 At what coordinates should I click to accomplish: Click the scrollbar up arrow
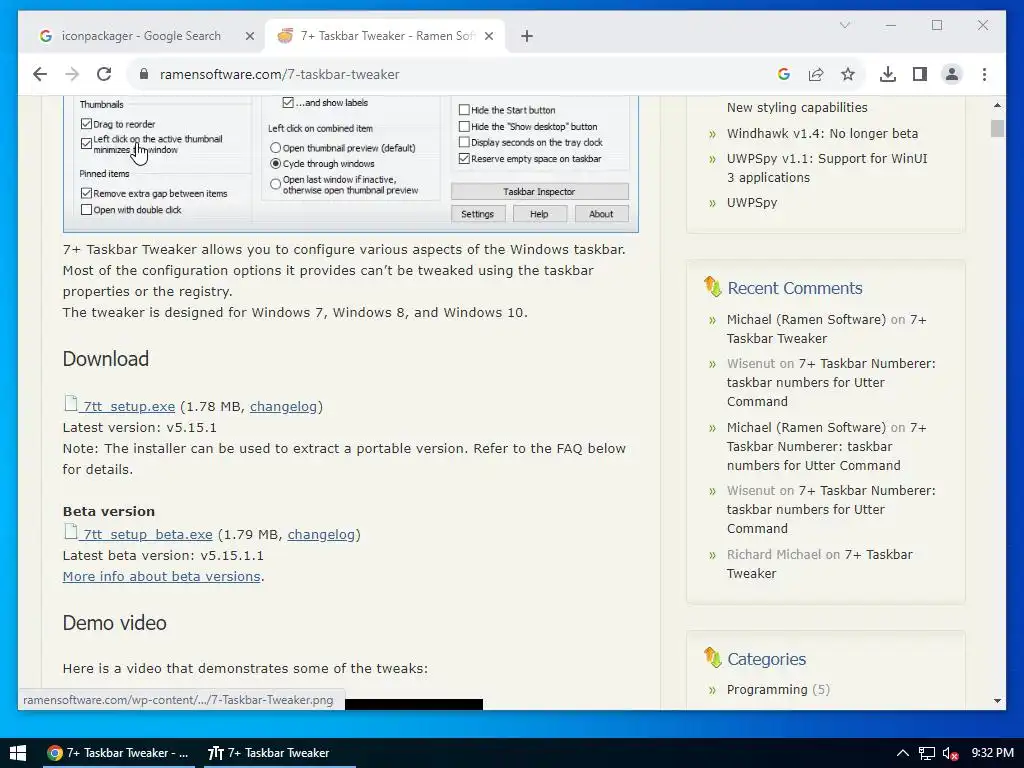(x=997, y=105)
